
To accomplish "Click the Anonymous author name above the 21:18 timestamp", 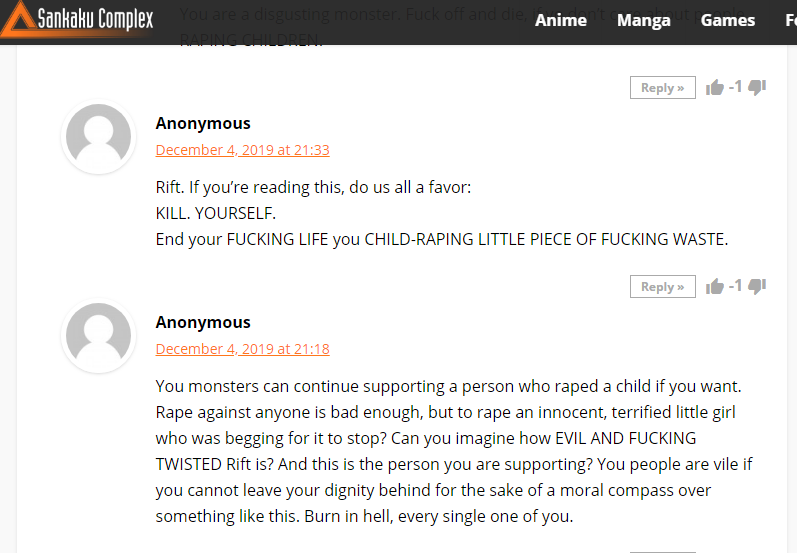I will (203, 322).
